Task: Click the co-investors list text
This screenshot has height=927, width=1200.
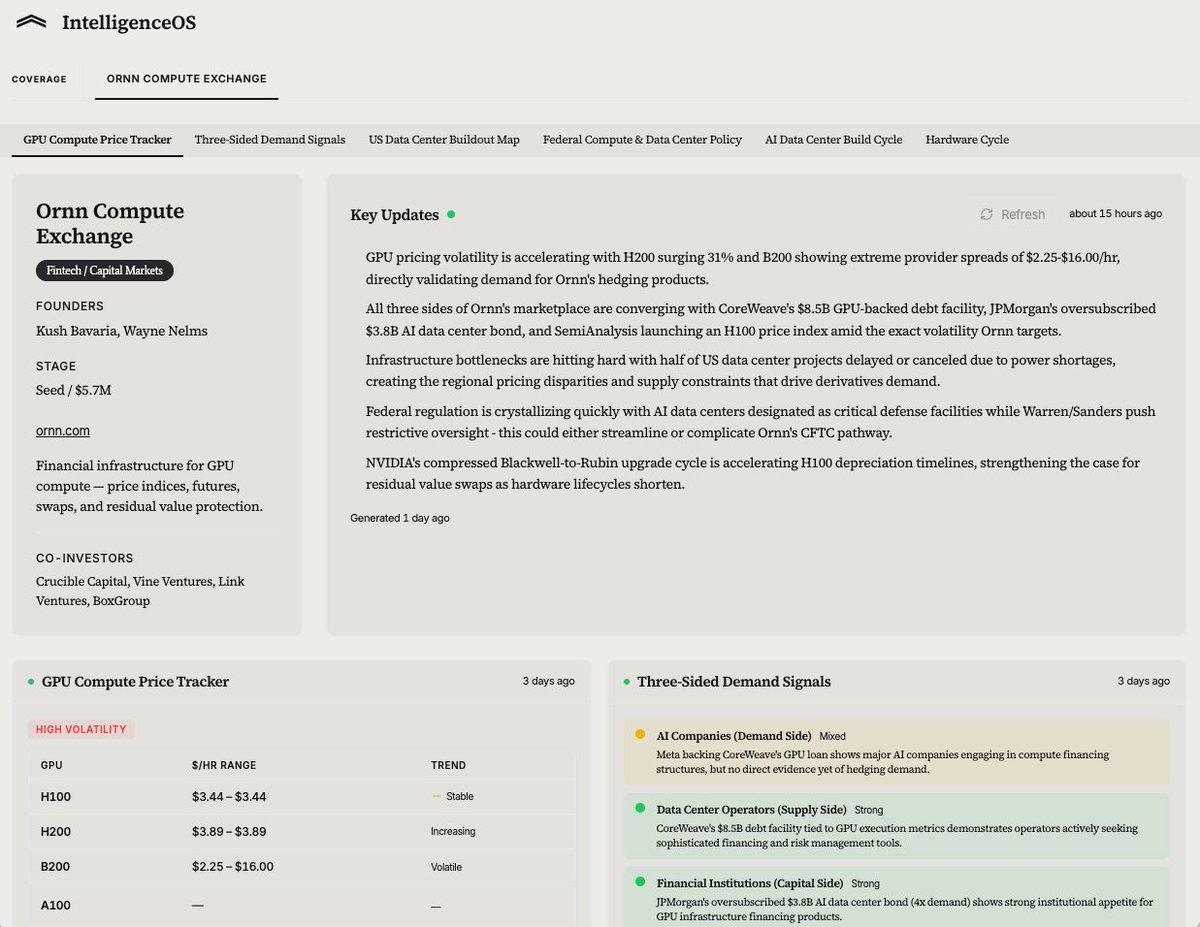Action: pyautogui.click(x=140, y=591)
